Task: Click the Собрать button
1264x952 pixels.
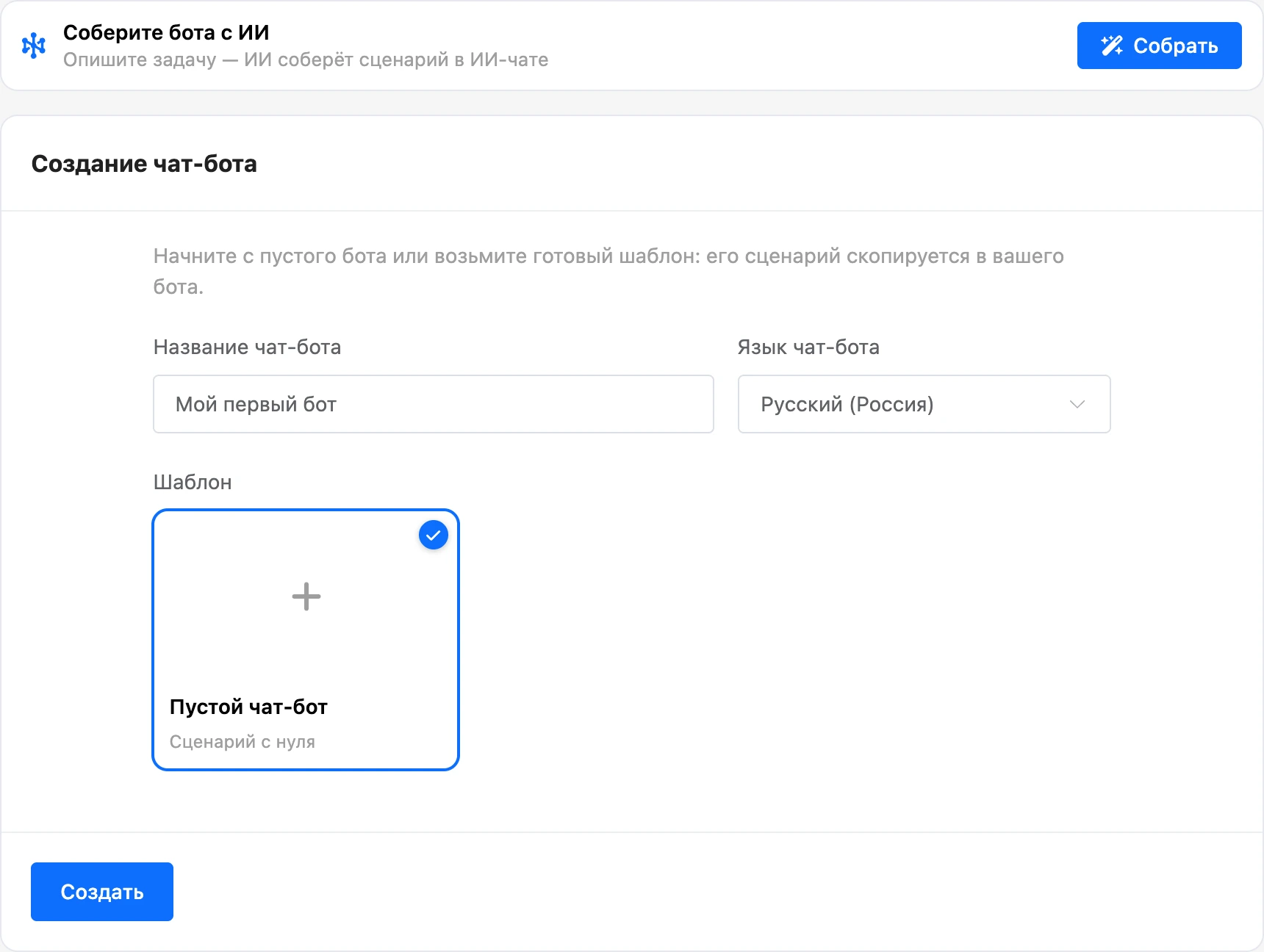Action: [x=1159, y=46]
